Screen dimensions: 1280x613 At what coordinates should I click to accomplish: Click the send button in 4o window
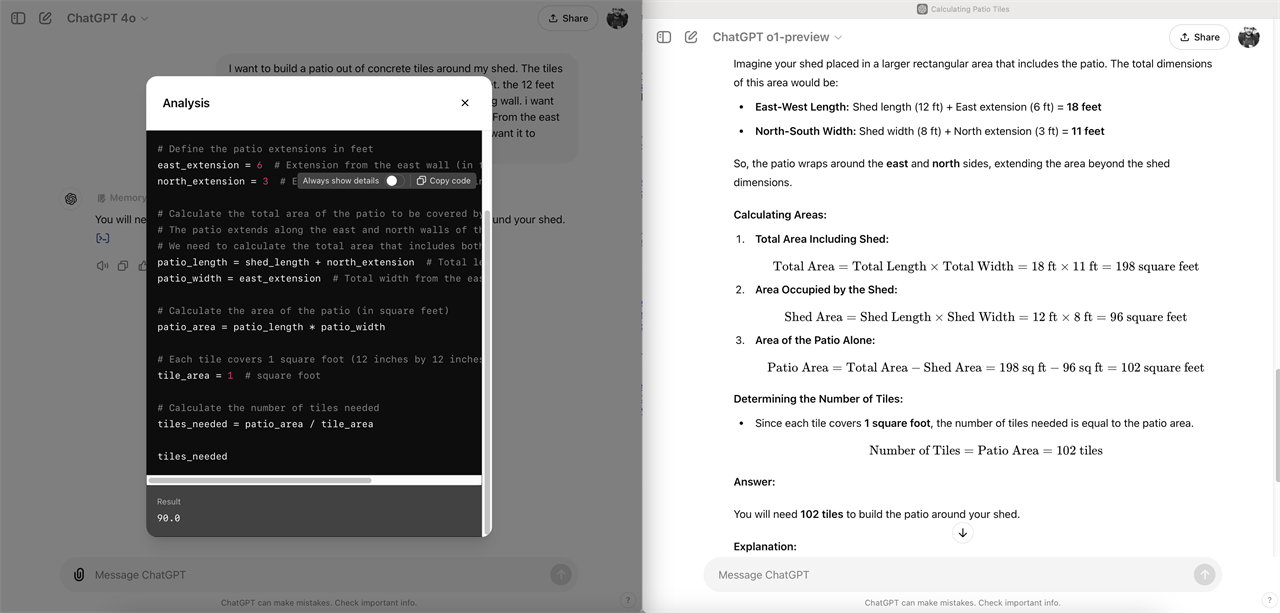(561, 575)
